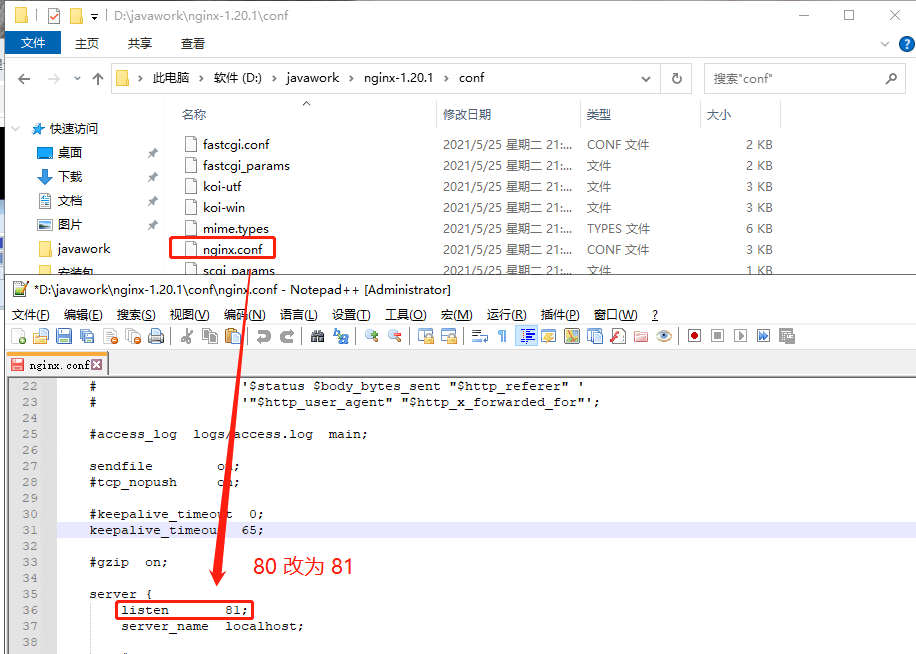Open the 插件(P) menu
Screen dimensions: 916x654
[x=560, y=315]
